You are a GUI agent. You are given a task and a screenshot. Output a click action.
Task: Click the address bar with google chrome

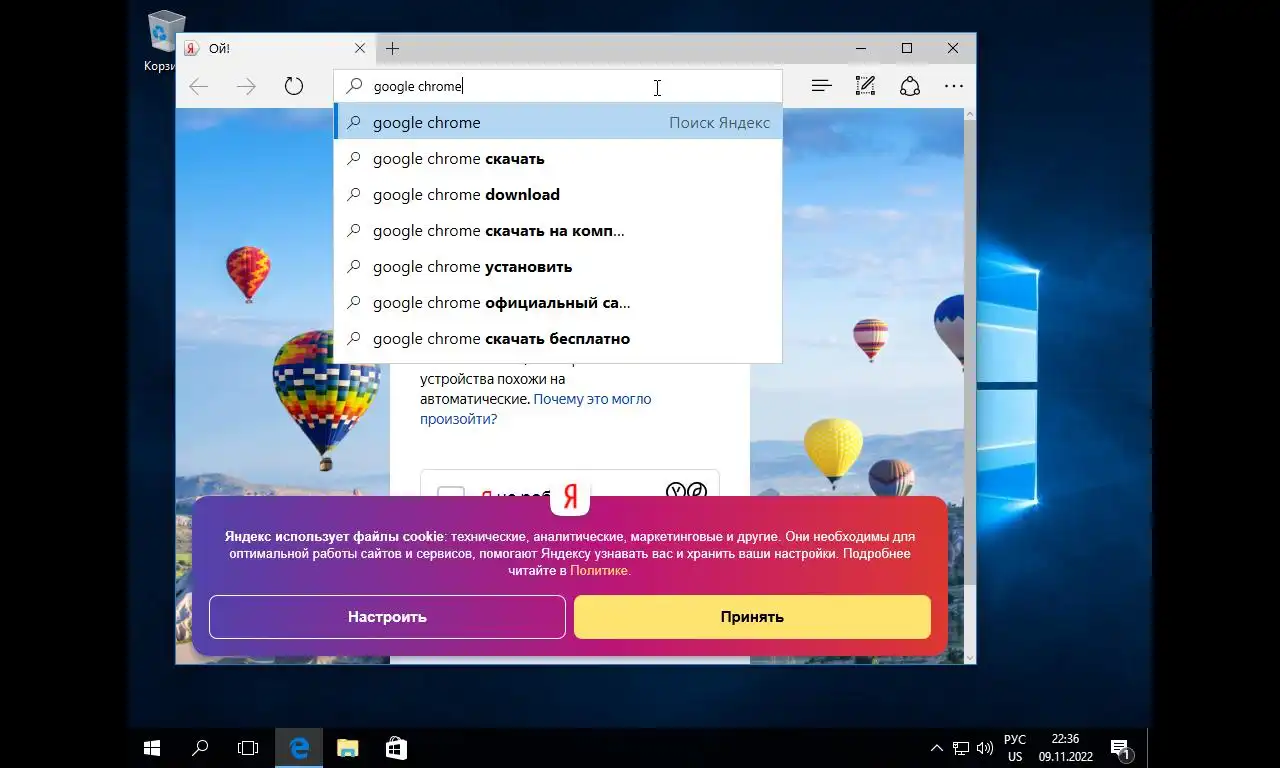click(x=558, y=86)
